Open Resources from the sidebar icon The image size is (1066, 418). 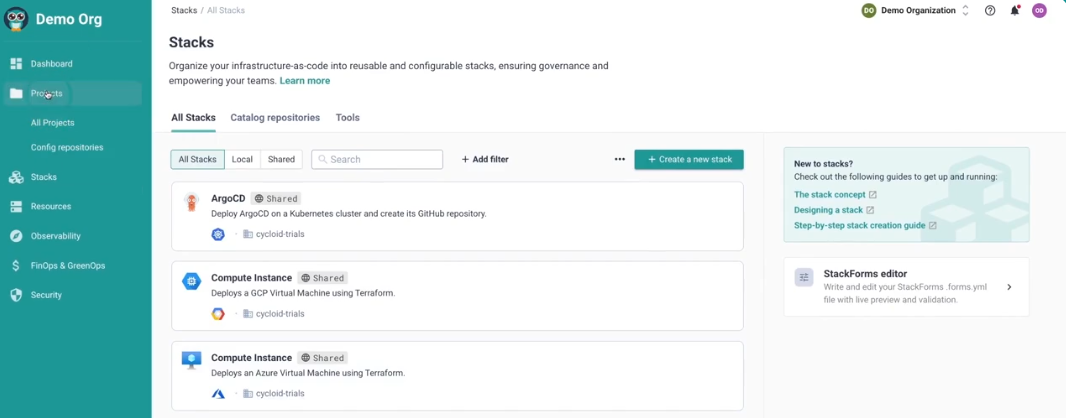(16, 207)
